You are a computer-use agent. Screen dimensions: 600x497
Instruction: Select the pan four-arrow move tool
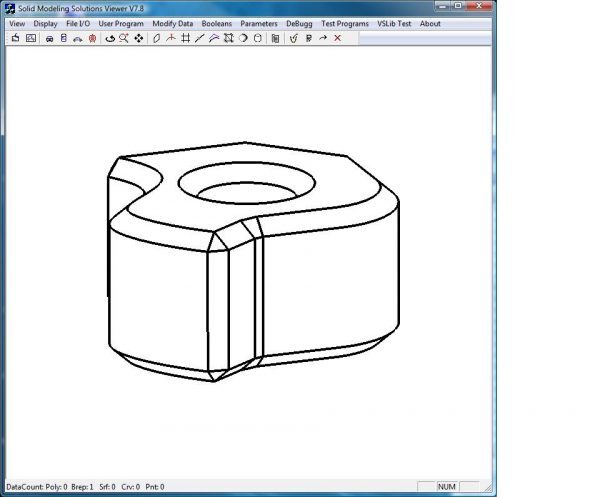pos(139,38)
